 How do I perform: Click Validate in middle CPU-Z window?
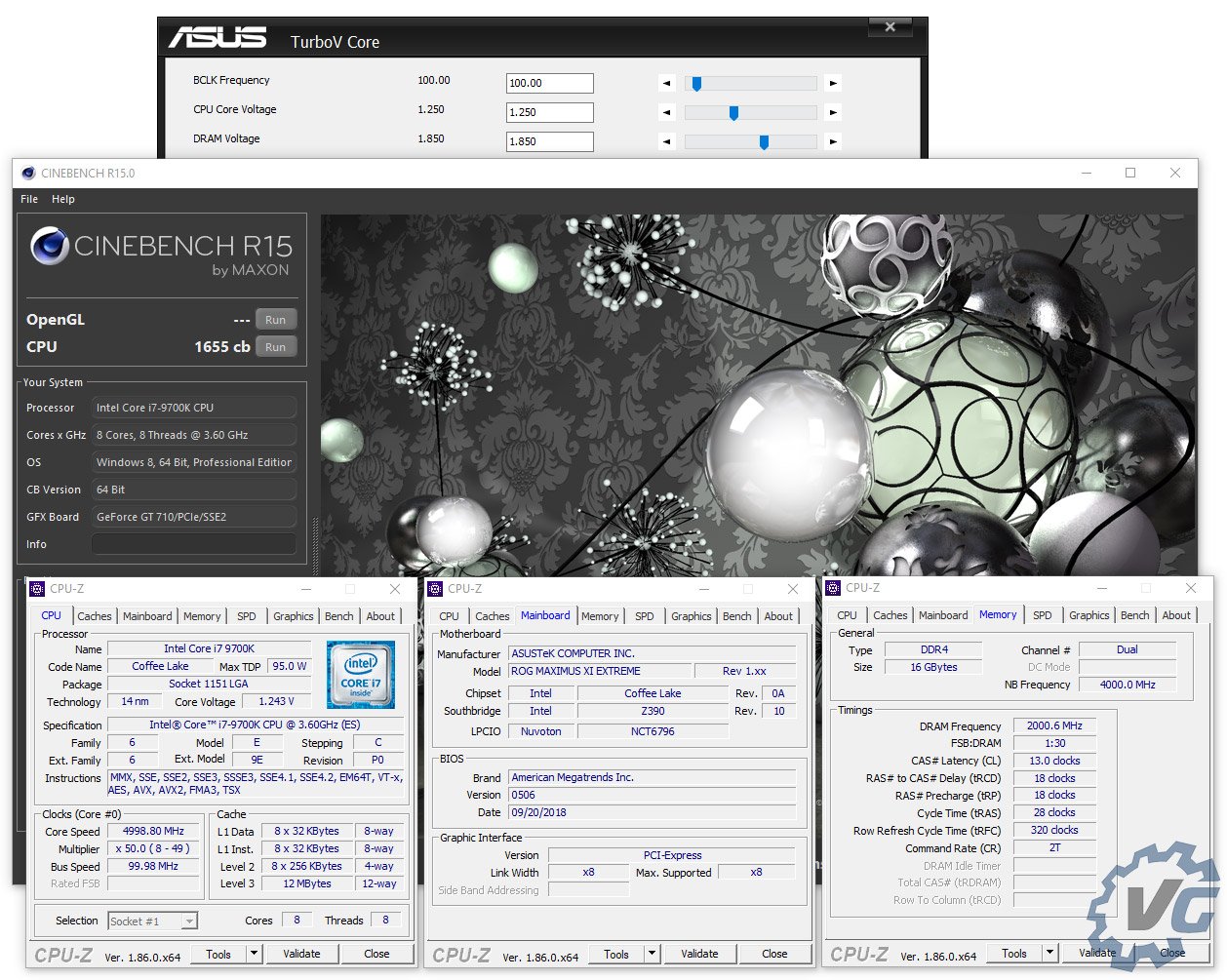point(699,954)
